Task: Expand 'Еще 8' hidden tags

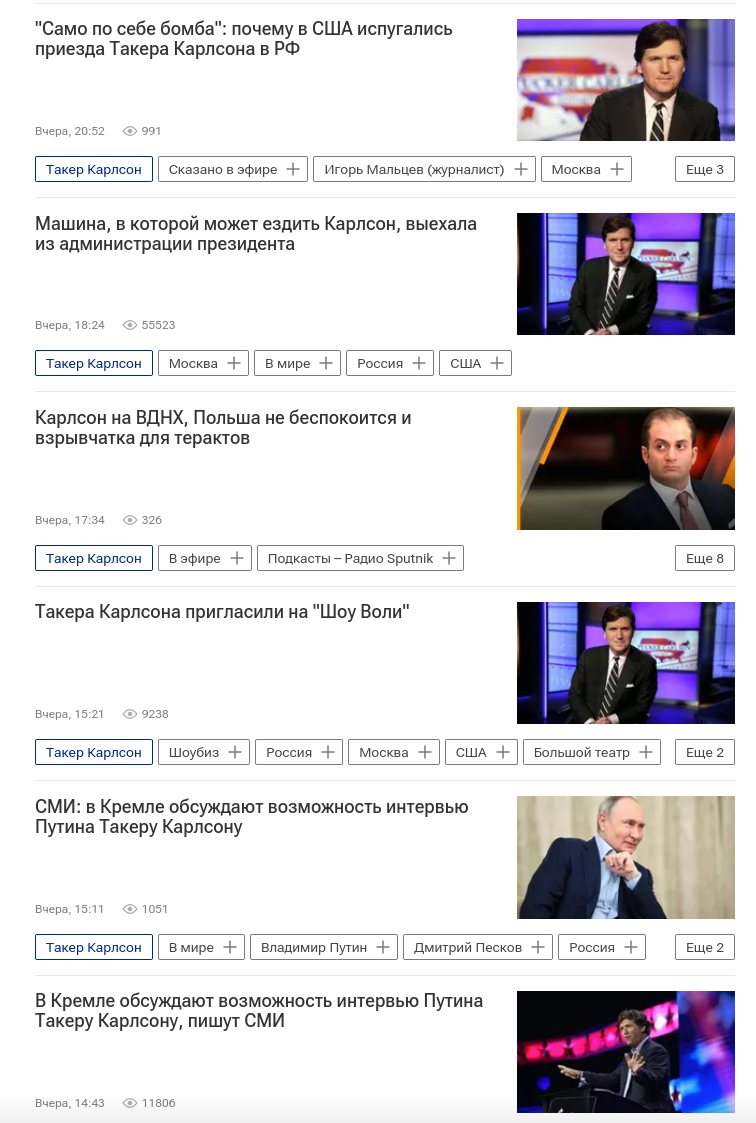Action: click(704, 559)
